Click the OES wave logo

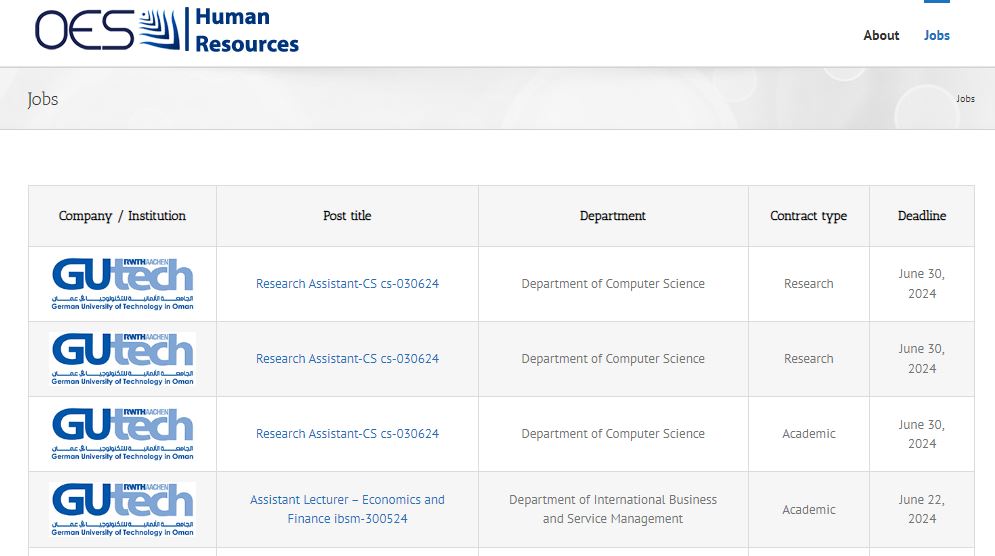point(108,30)
